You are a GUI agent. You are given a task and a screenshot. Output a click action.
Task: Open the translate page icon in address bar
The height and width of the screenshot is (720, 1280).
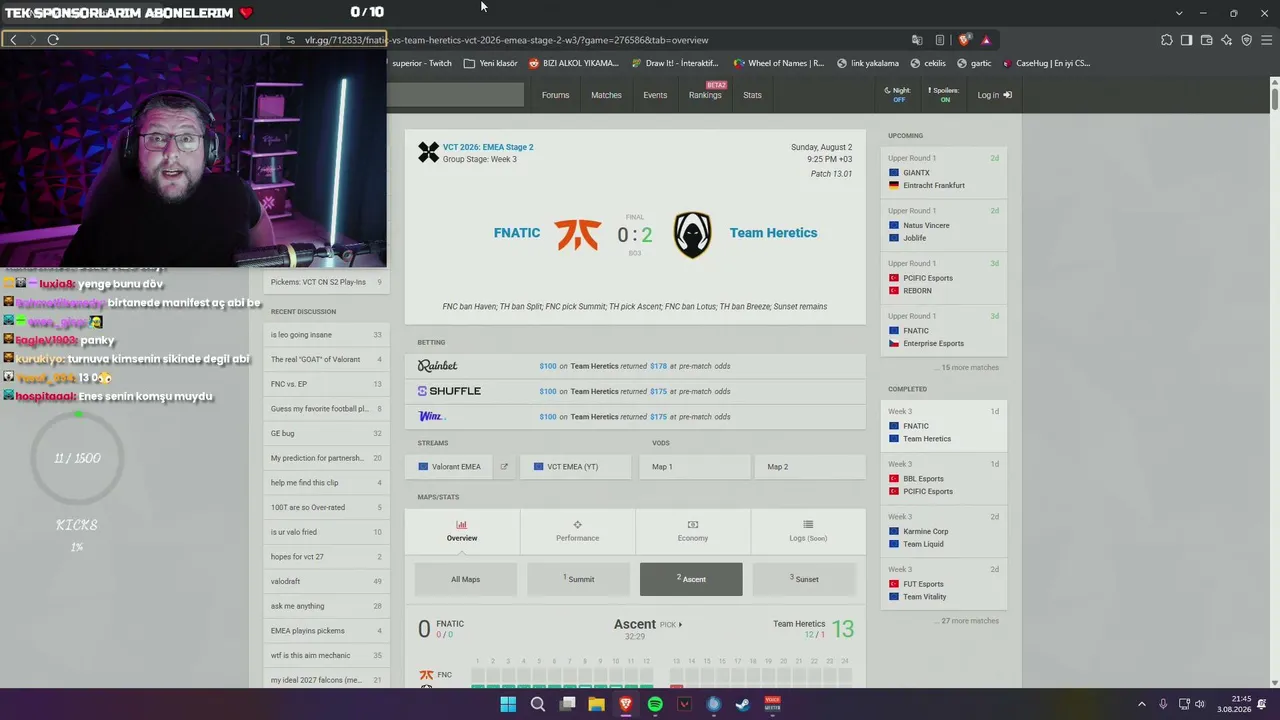pos(917,40)
